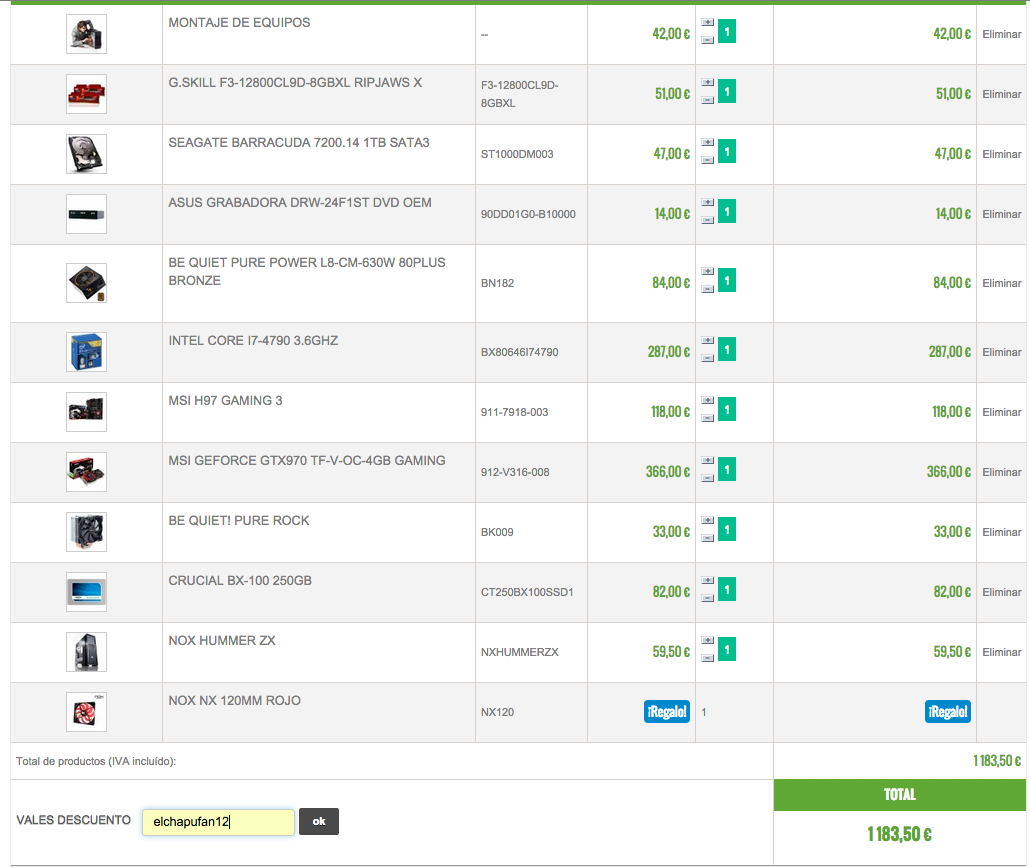Click Eliminar for INTEL CORE I7-4790

(x=1002, y=352)
